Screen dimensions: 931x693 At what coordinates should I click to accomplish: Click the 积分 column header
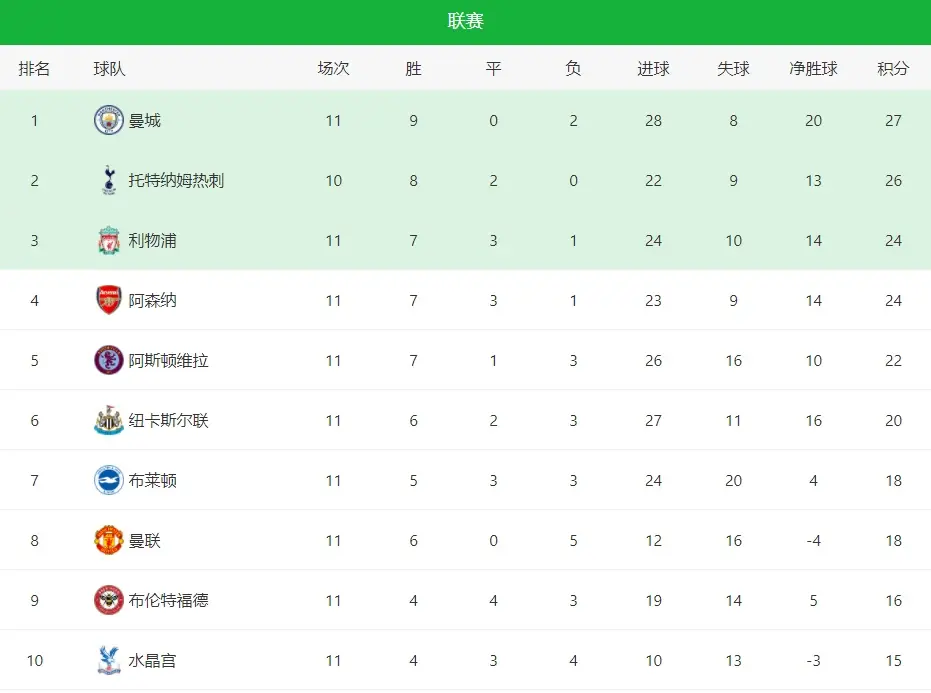pos(893,69)
